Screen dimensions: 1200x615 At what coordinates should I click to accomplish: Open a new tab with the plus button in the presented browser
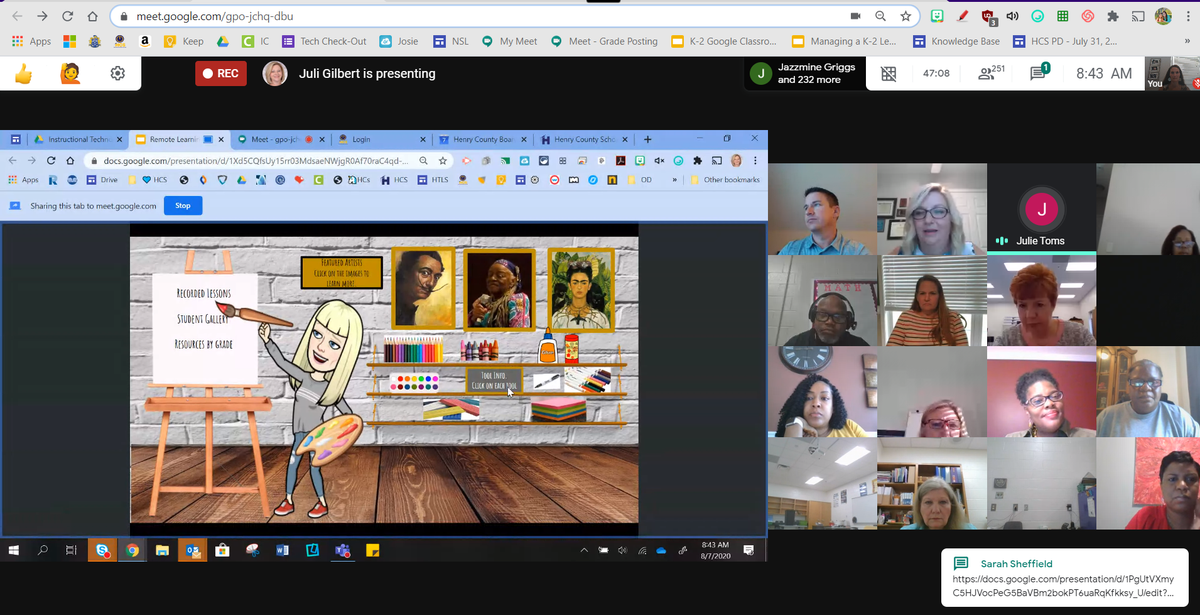point(648,139)
